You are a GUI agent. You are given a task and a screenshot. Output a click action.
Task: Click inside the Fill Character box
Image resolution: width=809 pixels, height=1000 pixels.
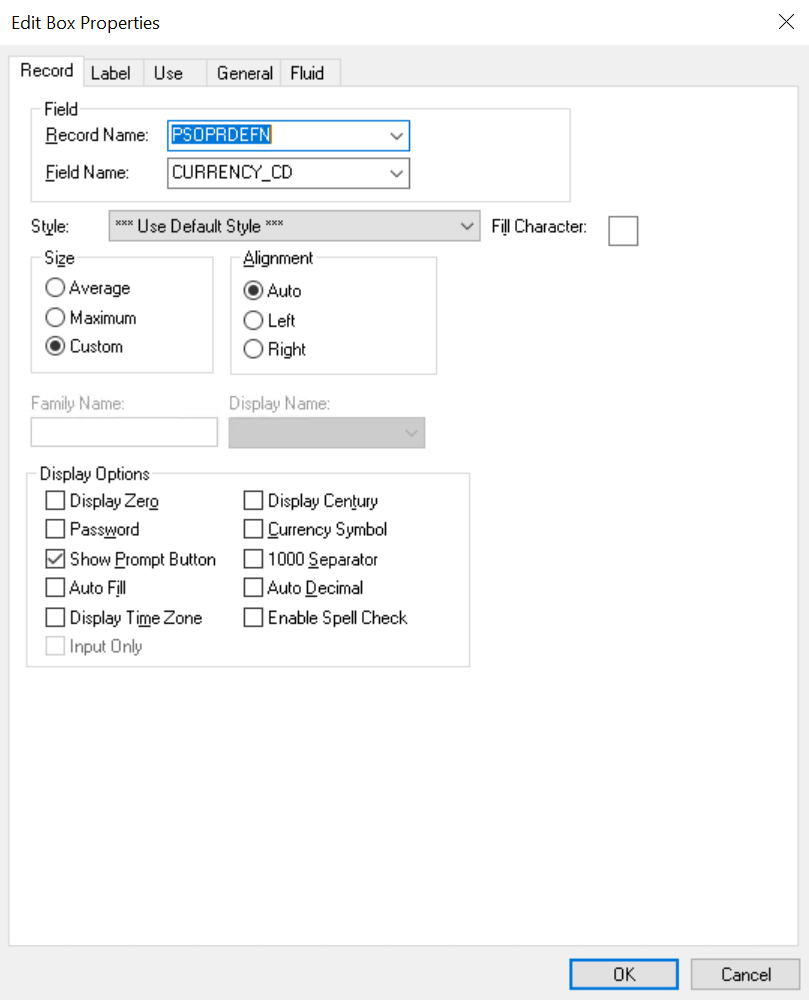(x=623, y=230)
